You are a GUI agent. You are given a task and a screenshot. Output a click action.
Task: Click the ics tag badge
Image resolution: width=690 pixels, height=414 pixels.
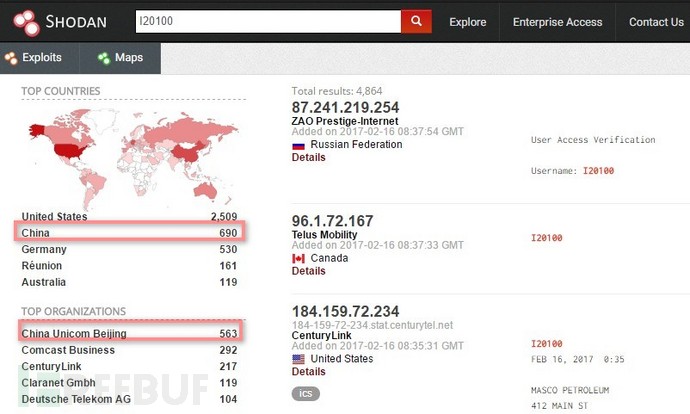305,393
